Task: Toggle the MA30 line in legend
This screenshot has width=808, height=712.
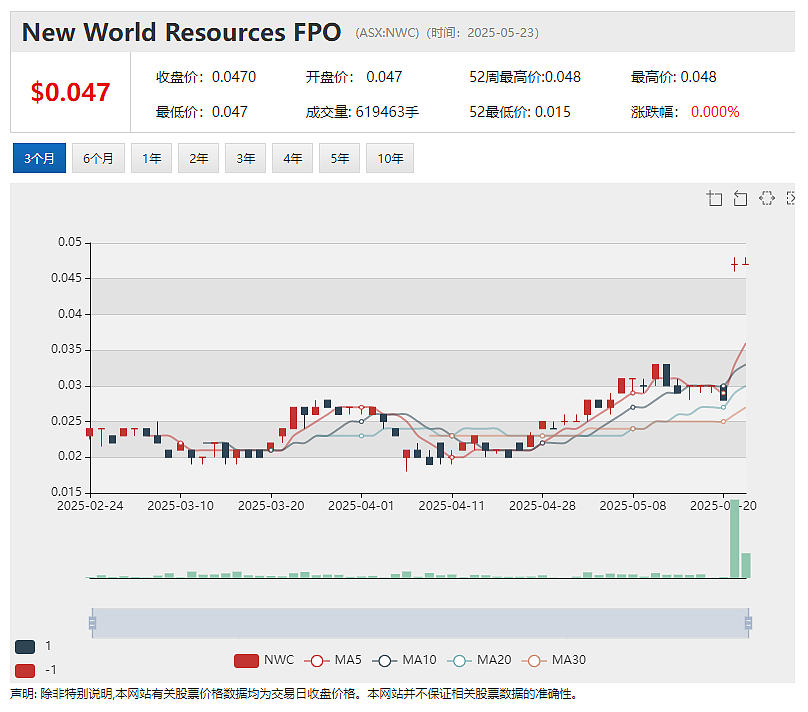Action: (x=554, y=660)
